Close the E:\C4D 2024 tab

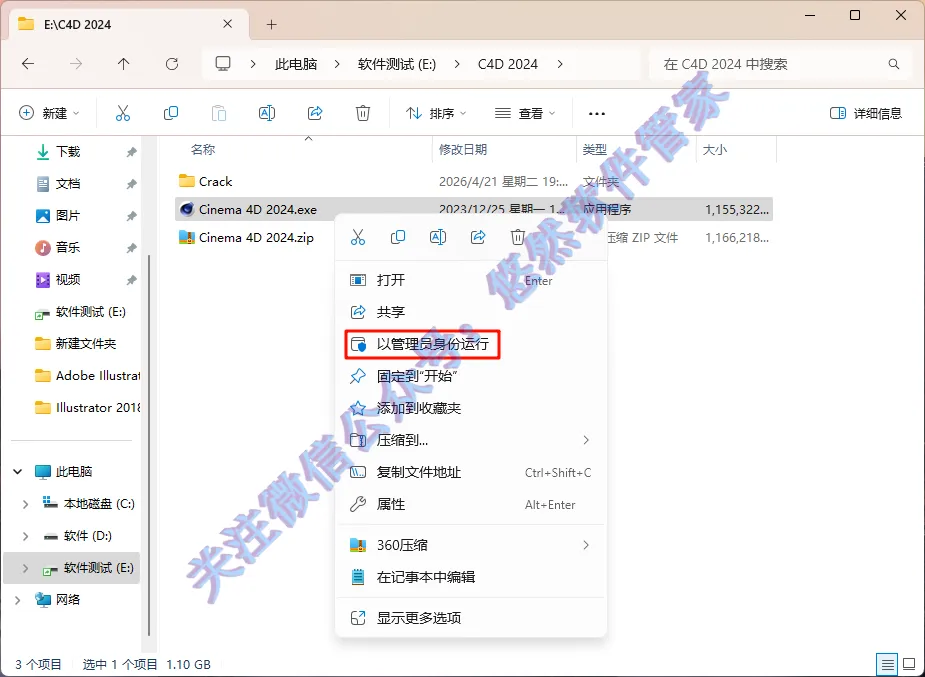pyautogui.click(x=227, y=24)
